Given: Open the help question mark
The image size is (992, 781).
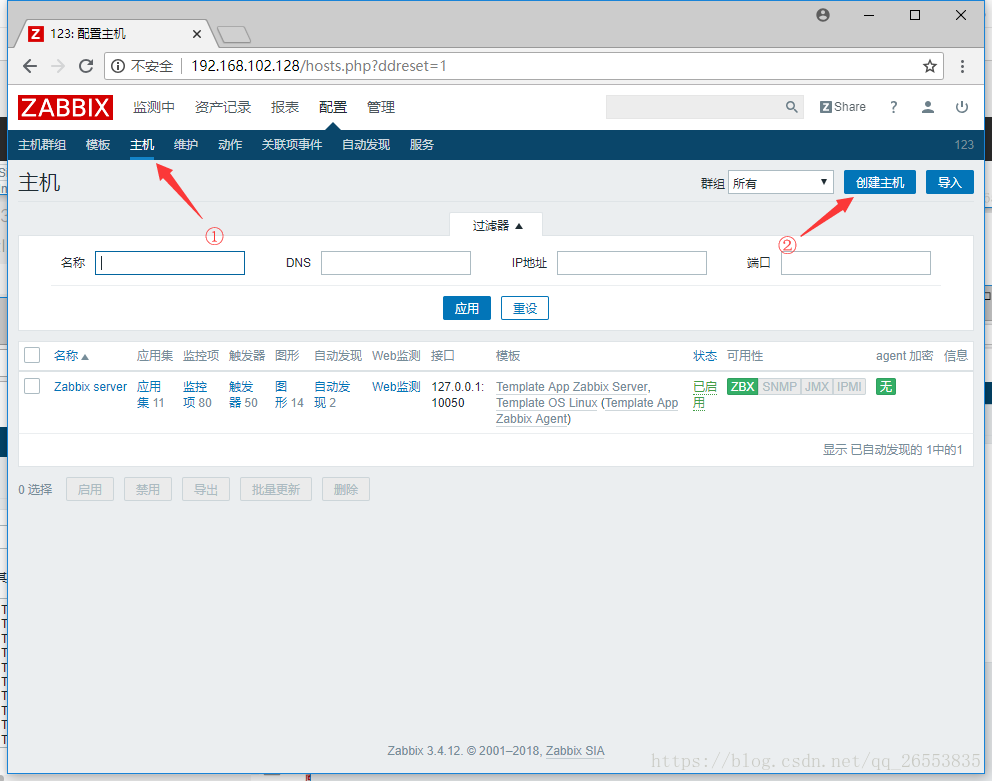Looking at the screenshot, I should 893,107.
